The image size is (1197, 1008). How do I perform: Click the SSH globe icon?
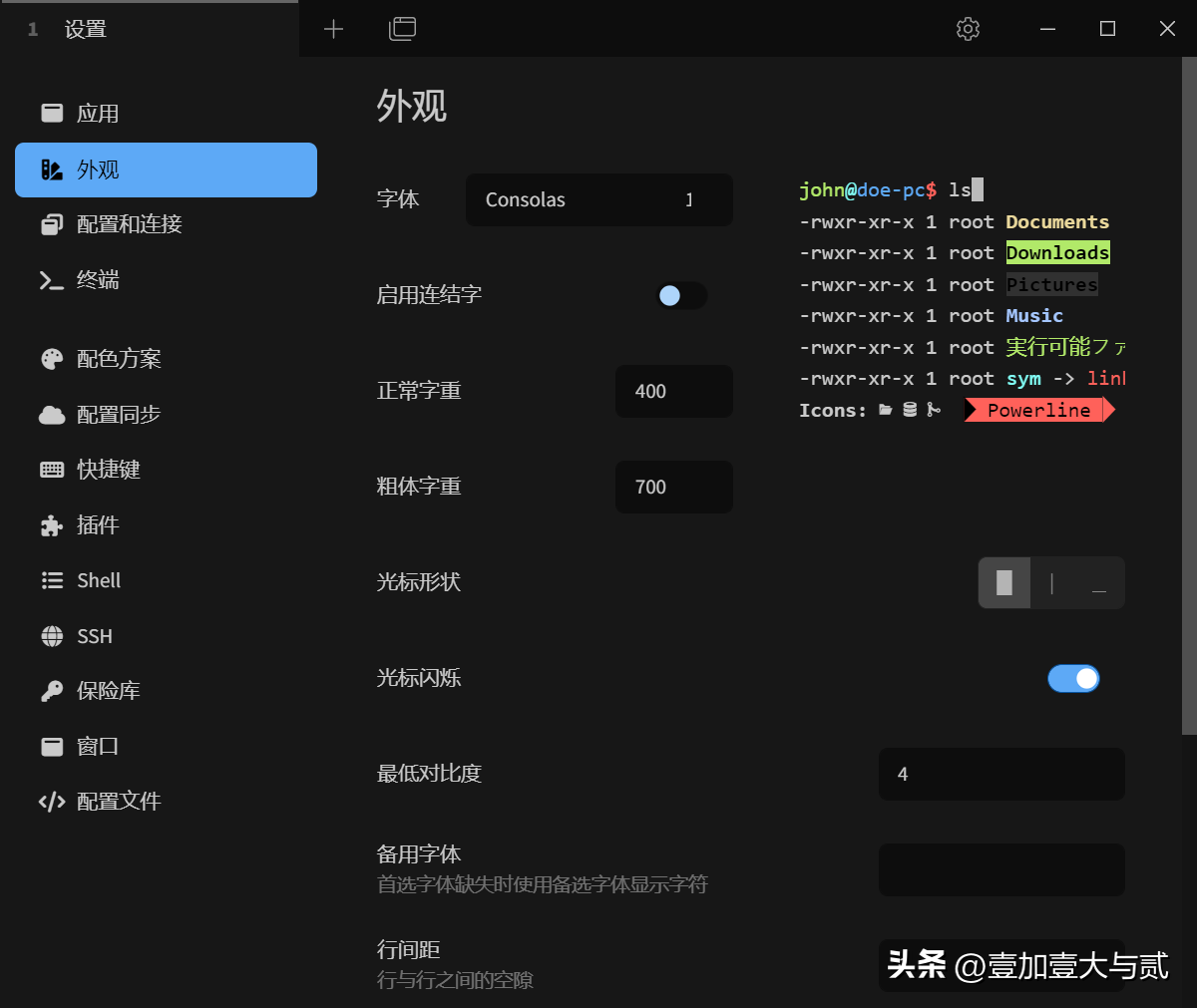click(x=52, y=636)
